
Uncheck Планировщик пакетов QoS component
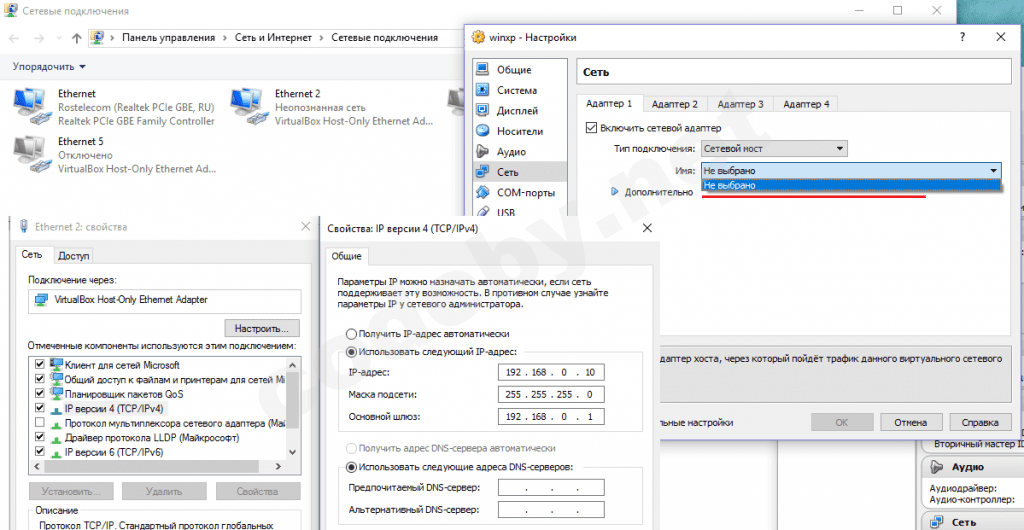click(x=40, y=394)
